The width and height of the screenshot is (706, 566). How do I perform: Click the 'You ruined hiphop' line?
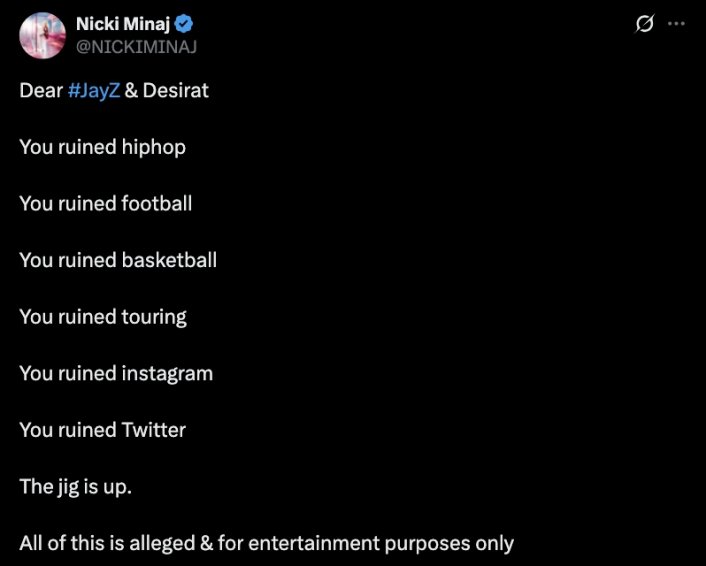(103, 148)
